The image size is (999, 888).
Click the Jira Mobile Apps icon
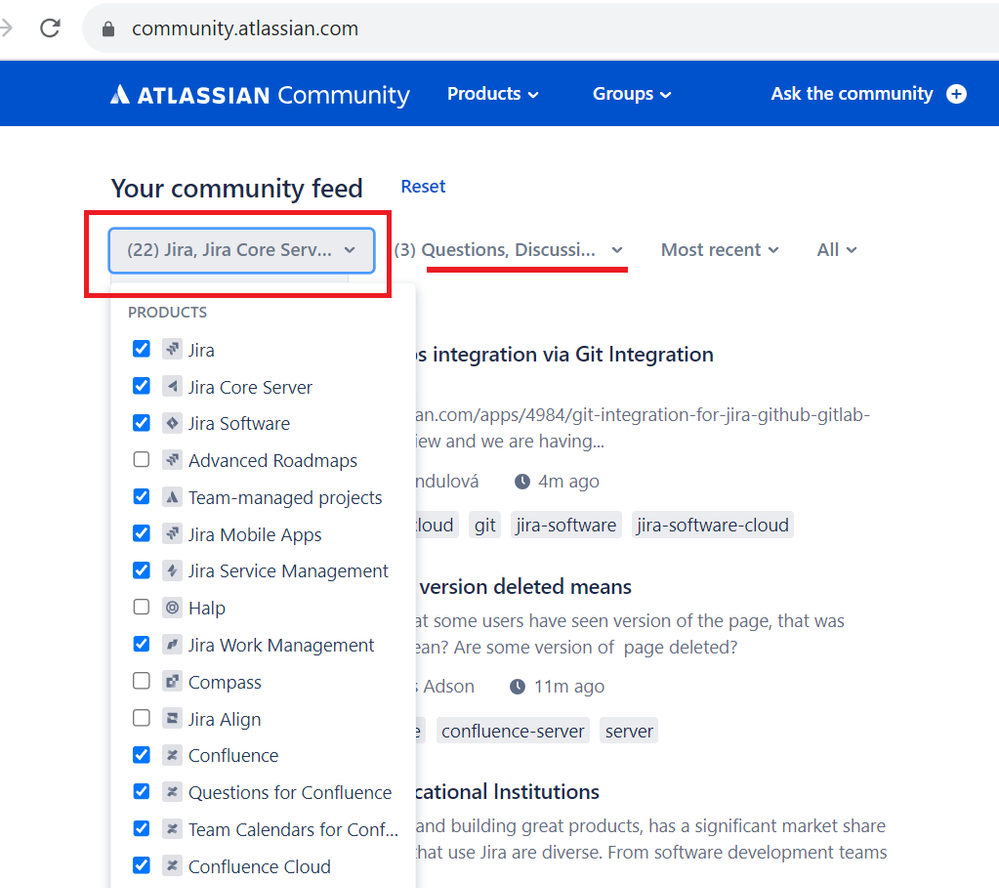click(172, 533)
